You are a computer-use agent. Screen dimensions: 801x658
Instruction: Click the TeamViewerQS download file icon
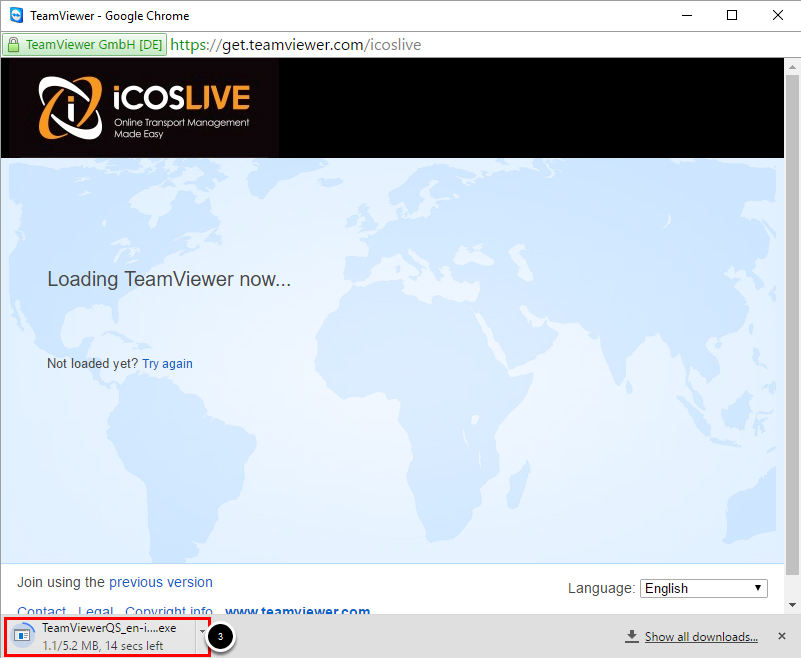tap(22, 635)
